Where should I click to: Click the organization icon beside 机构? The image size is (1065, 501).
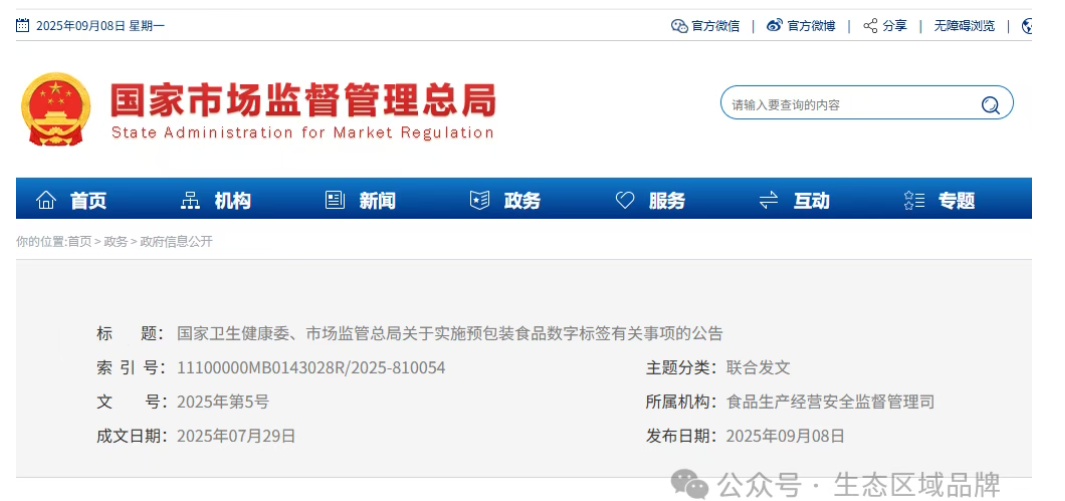click(x=190, y=201)
